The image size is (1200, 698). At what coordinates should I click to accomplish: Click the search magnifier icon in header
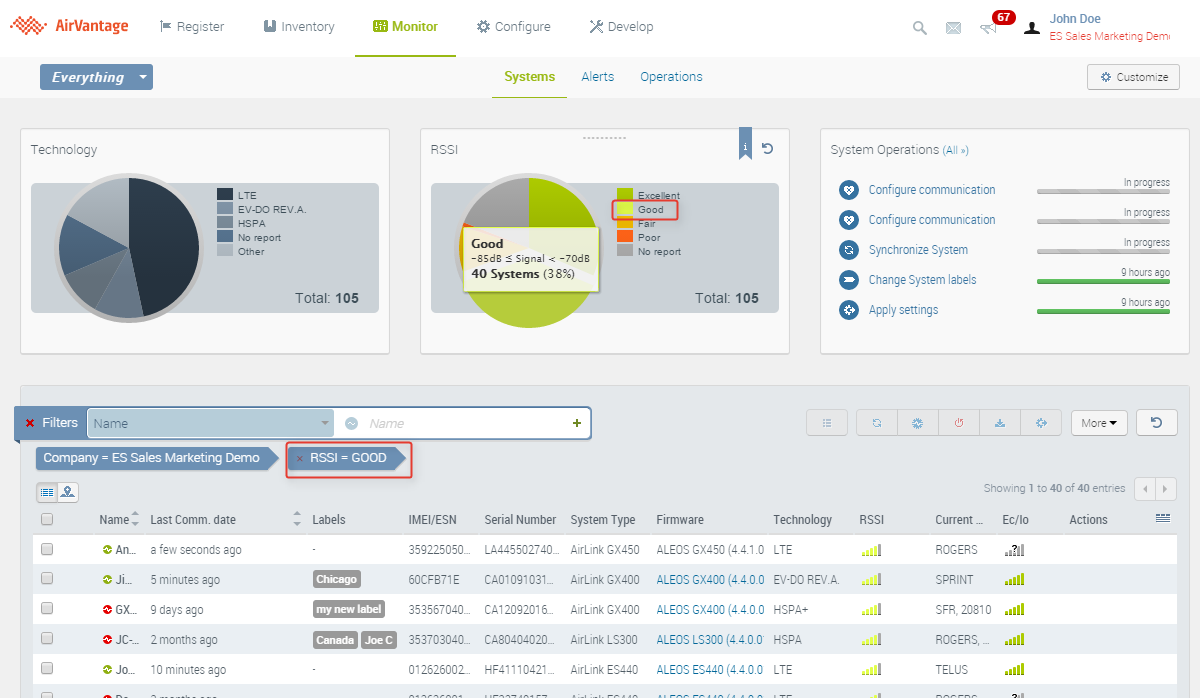(x=919, y=28)
